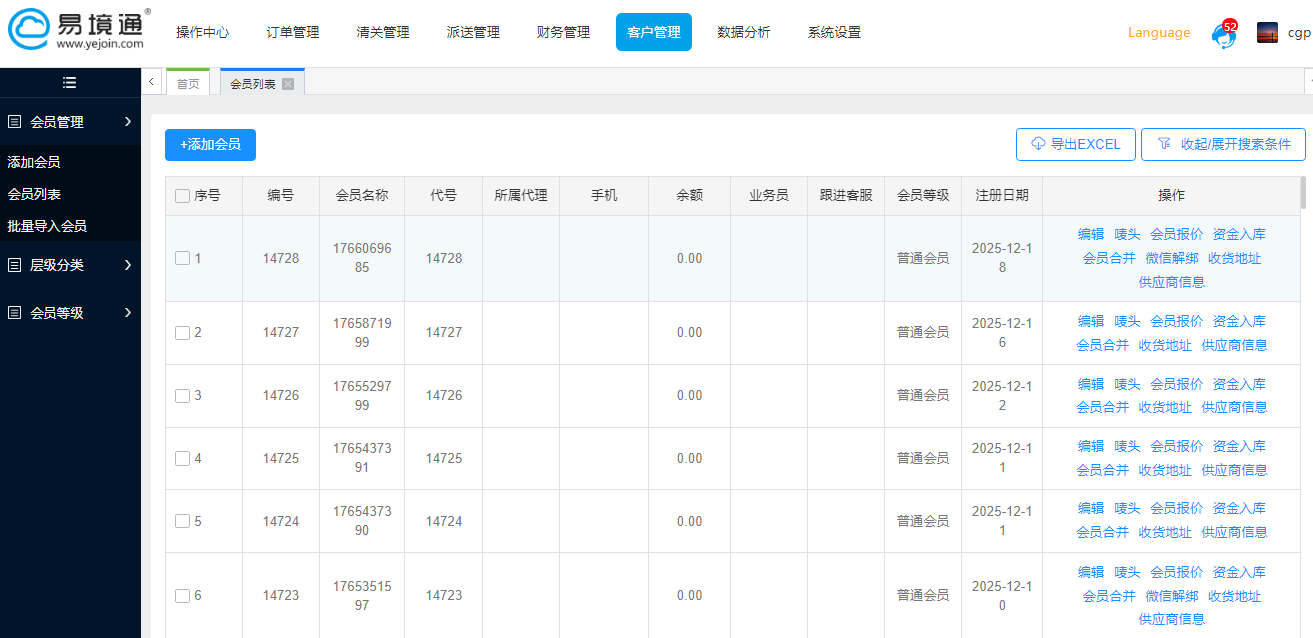Click the filter icon on 收起/展开搜索条件 button

coord(1165,144)
